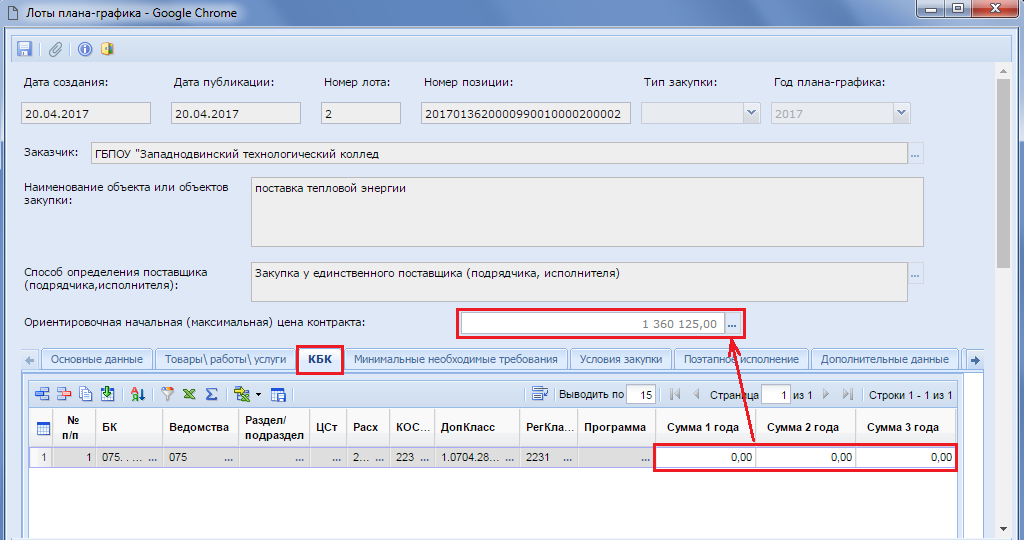Open the Тип закупки dropdown

751,113
